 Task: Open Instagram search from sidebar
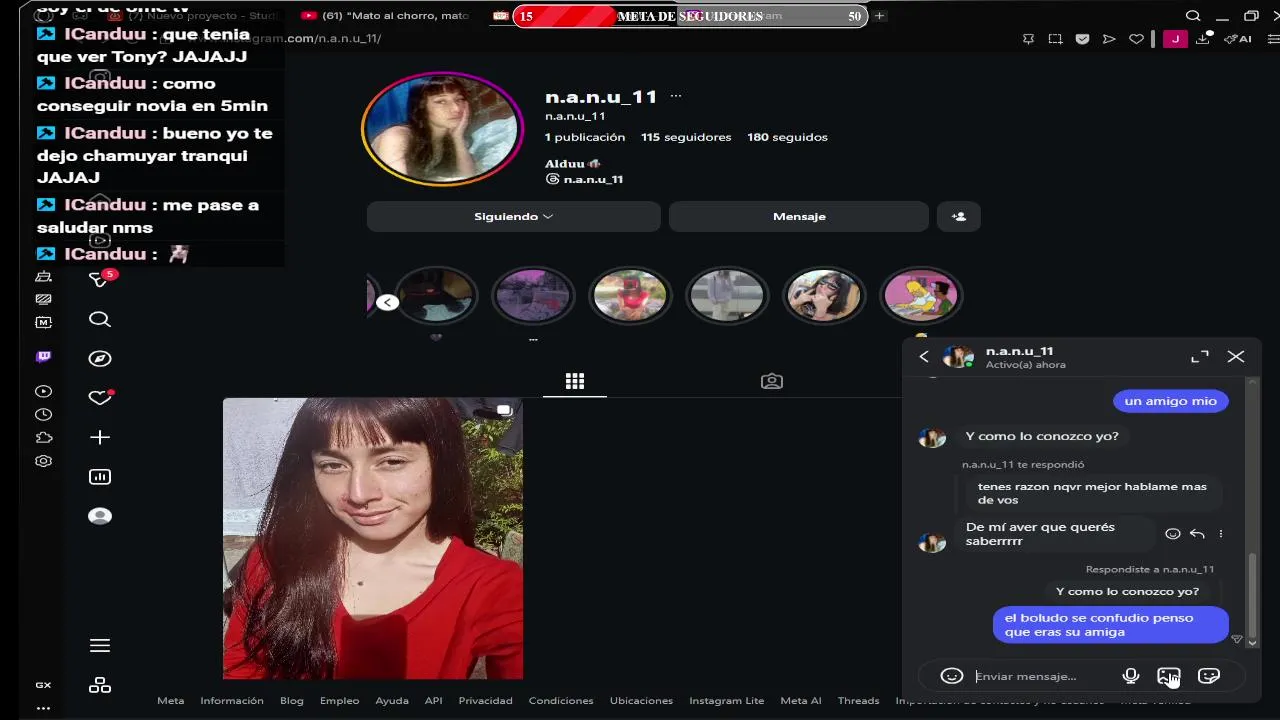click(99, 319)
